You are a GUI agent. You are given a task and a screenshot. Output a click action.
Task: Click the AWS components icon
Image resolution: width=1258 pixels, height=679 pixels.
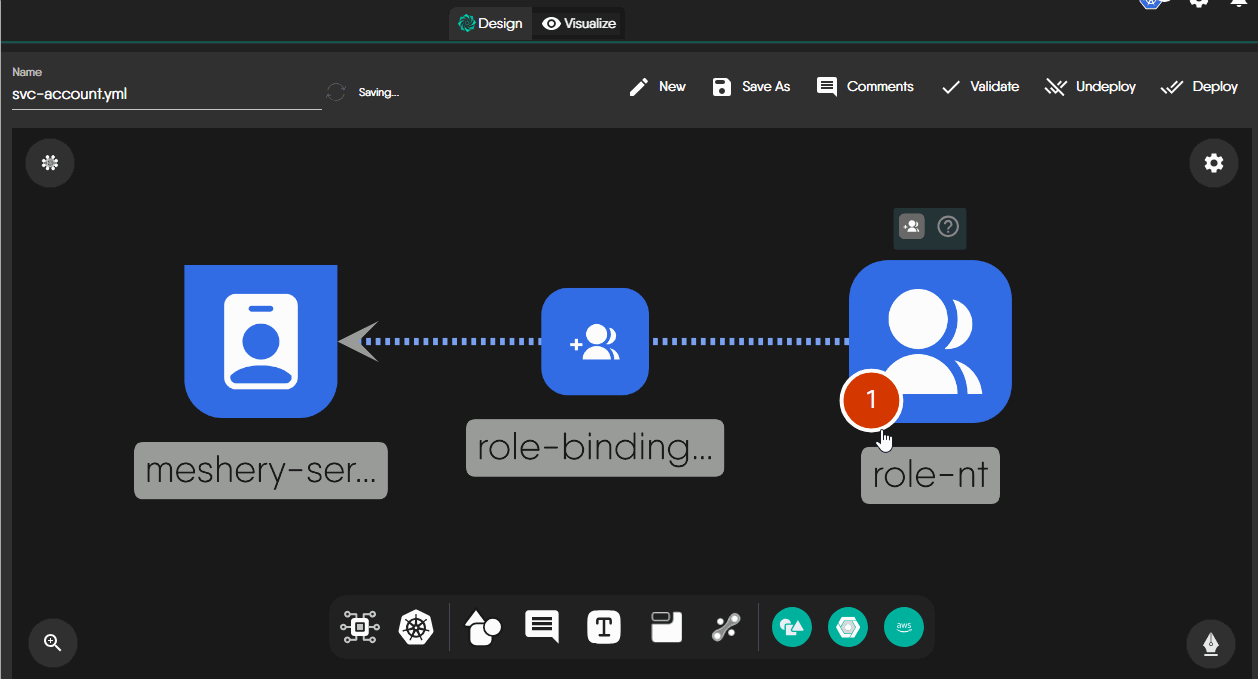pos(904,627)
